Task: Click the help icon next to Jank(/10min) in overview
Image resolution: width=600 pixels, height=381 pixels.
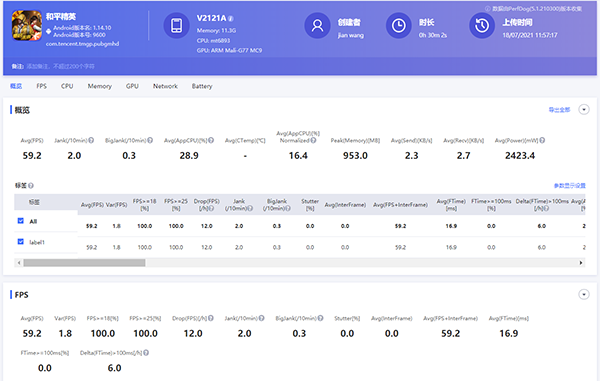Action: click(91, 140)
